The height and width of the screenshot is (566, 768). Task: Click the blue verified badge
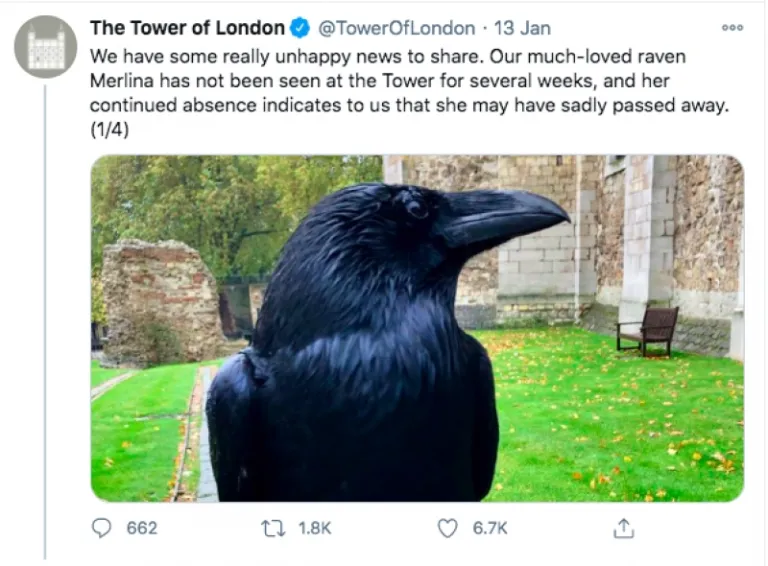click(299, 28)
